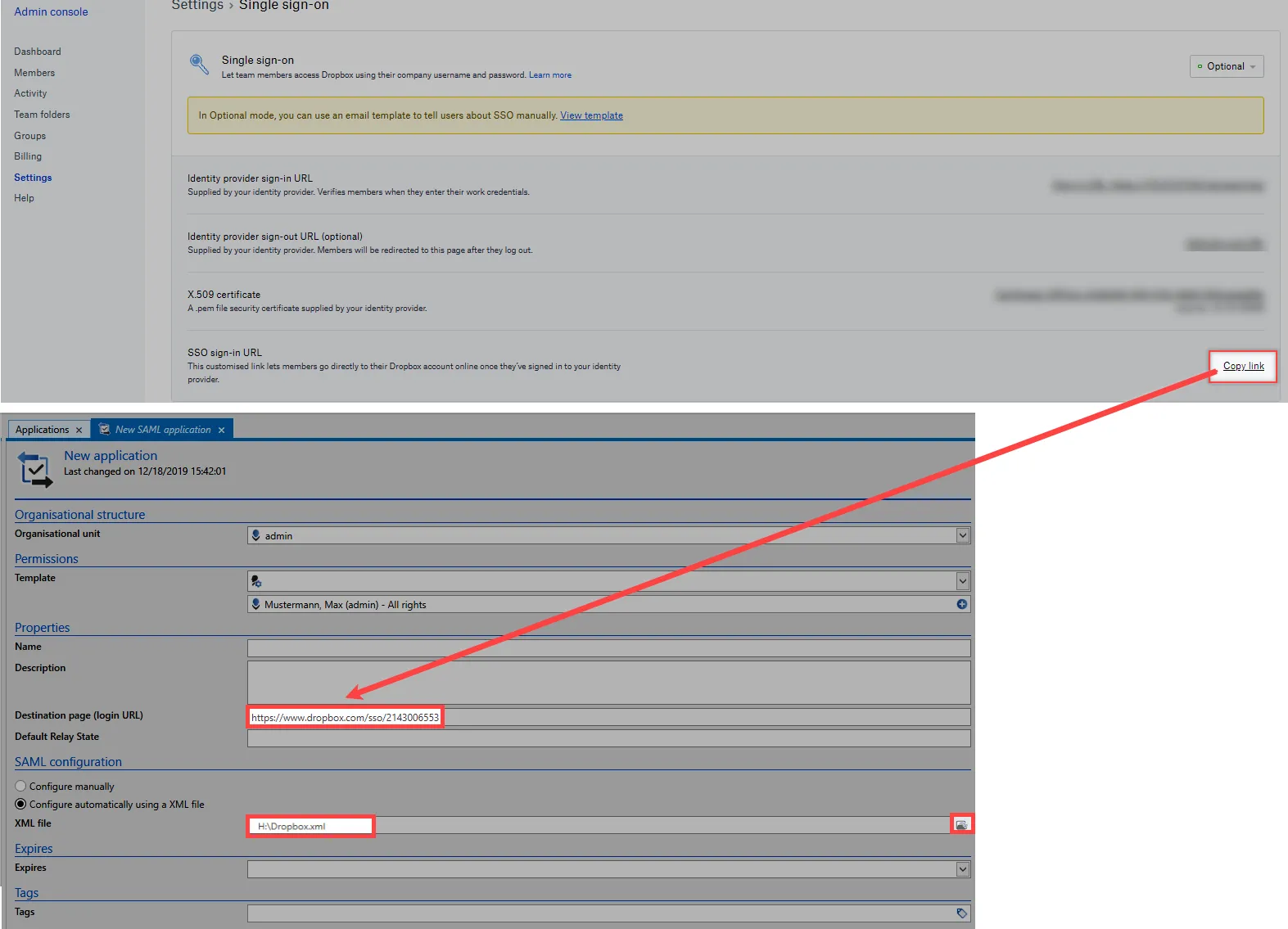
Task: Open Help in Admin console sidebar
Action: pos(24,198)
